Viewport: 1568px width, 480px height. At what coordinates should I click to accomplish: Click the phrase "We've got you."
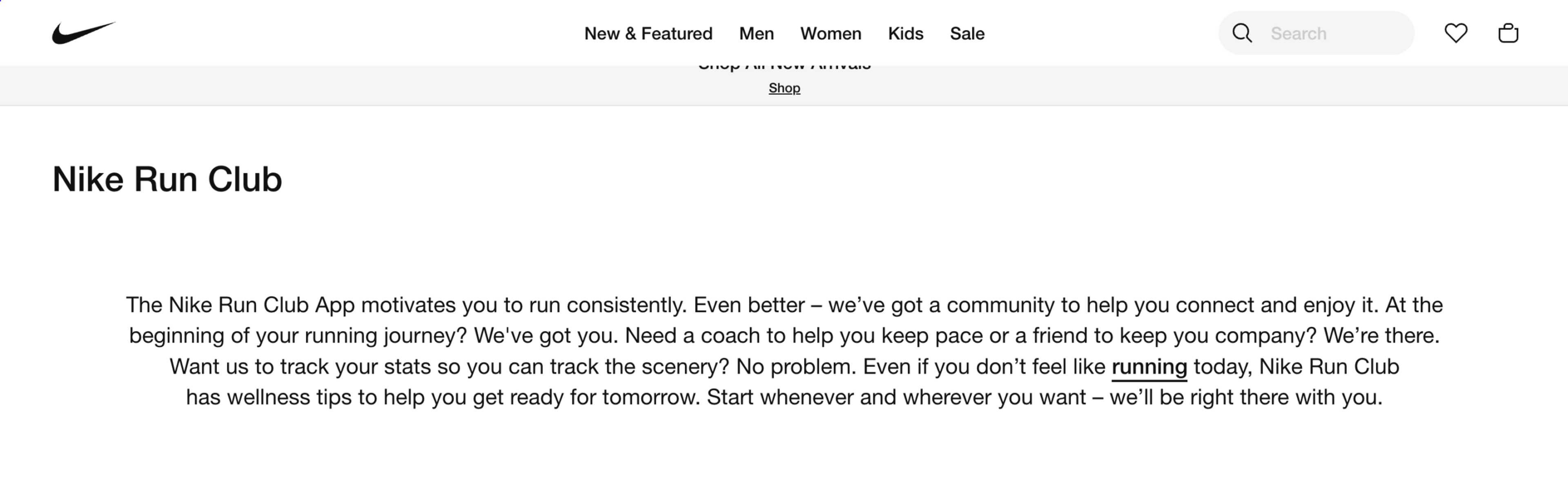[546, 336]
